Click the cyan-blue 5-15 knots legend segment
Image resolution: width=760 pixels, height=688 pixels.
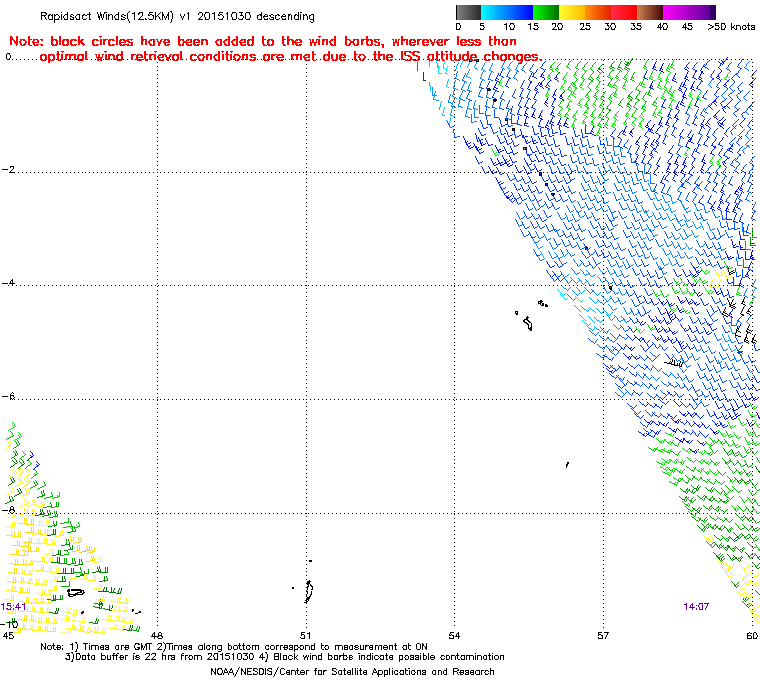(507, 12)
